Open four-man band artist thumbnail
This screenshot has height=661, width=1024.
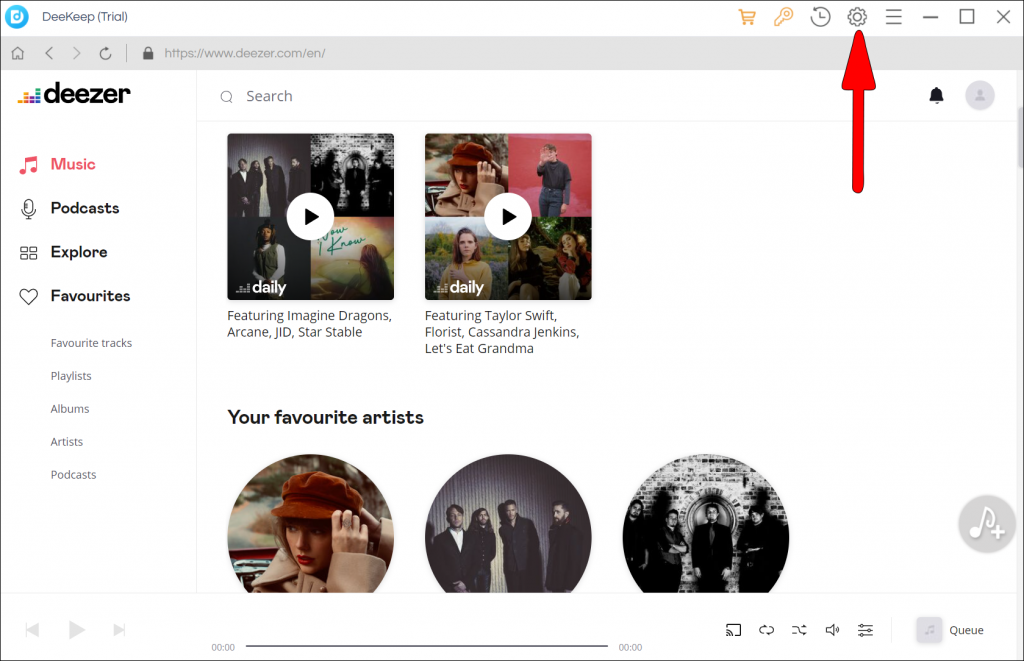coord(508,524)
